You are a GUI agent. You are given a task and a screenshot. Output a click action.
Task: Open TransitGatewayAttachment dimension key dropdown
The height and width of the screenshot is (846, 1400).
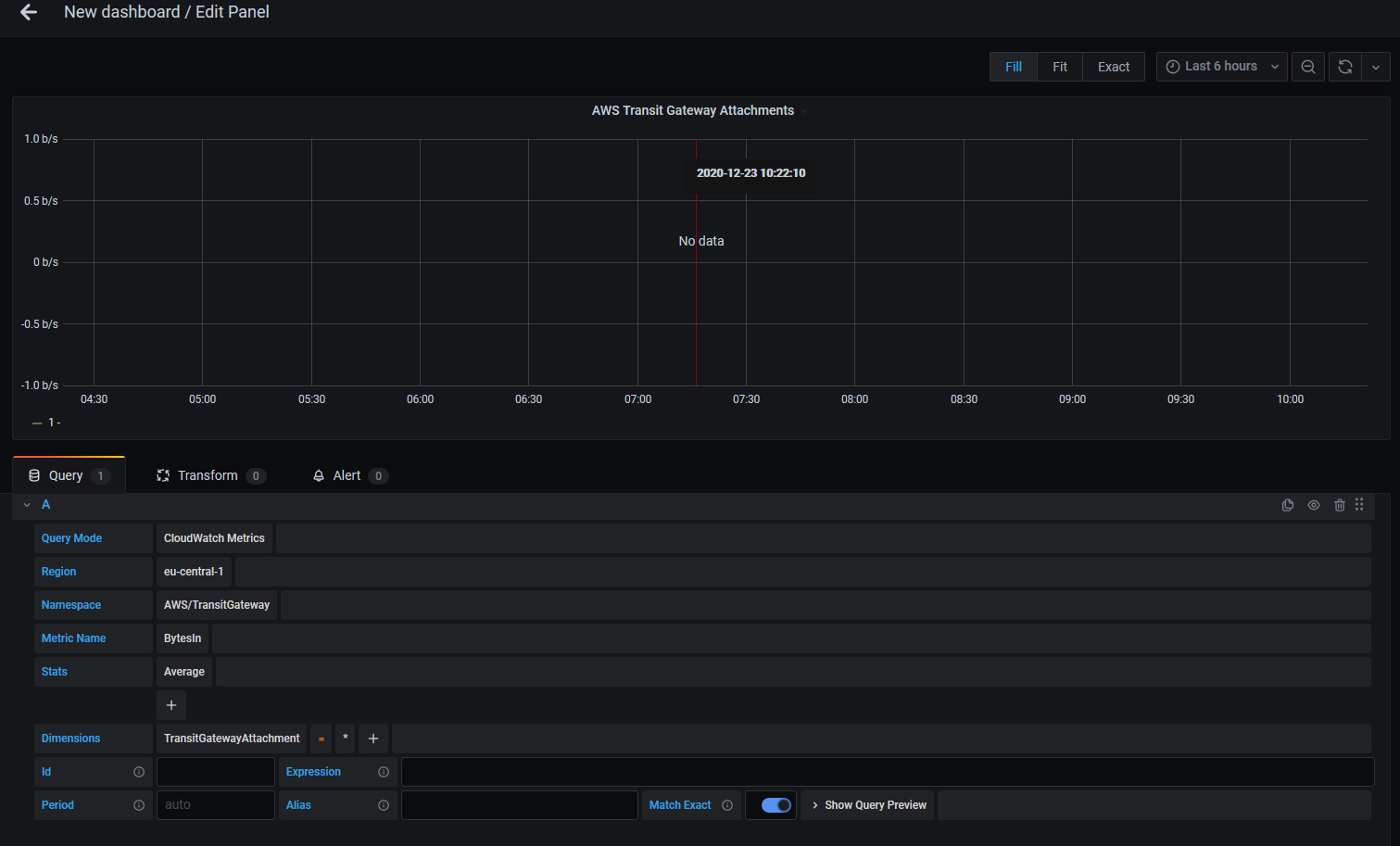pyautogui.click(x=232, y=739)
